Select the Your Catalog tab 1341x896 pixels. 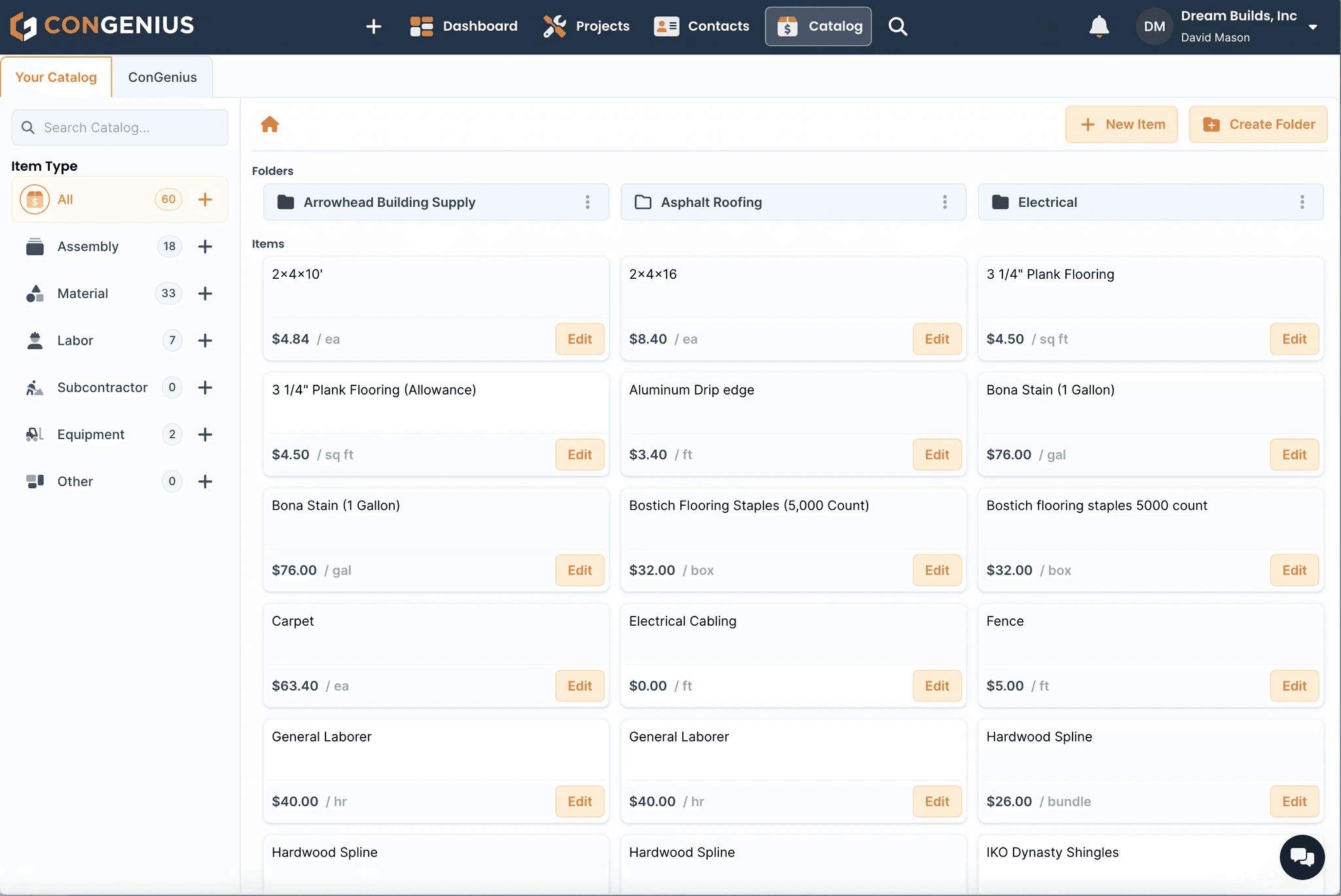[56, 77]
